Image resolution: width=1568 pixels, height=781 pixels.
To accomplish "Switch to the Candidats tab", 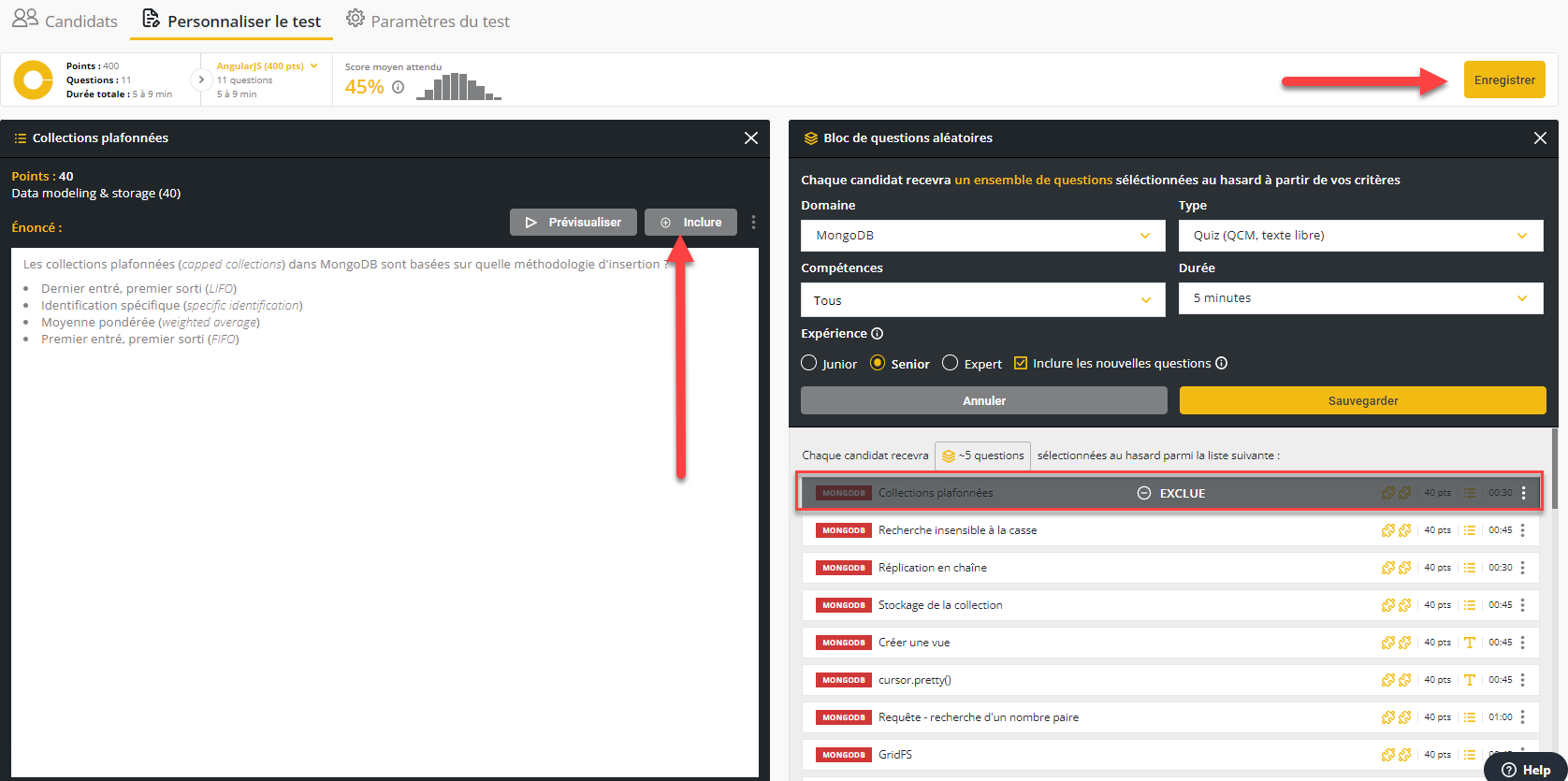I will coord(65,21).
